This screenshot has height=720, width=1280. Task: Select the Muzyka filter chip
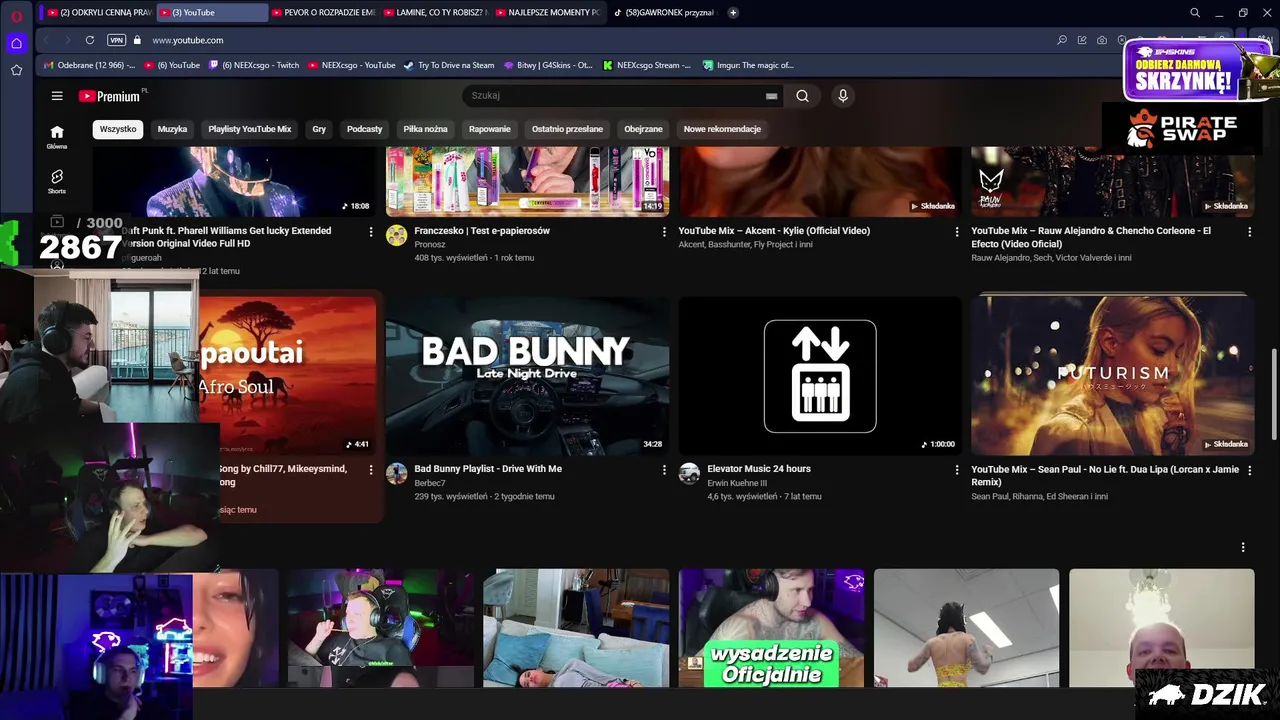point(172,129)
